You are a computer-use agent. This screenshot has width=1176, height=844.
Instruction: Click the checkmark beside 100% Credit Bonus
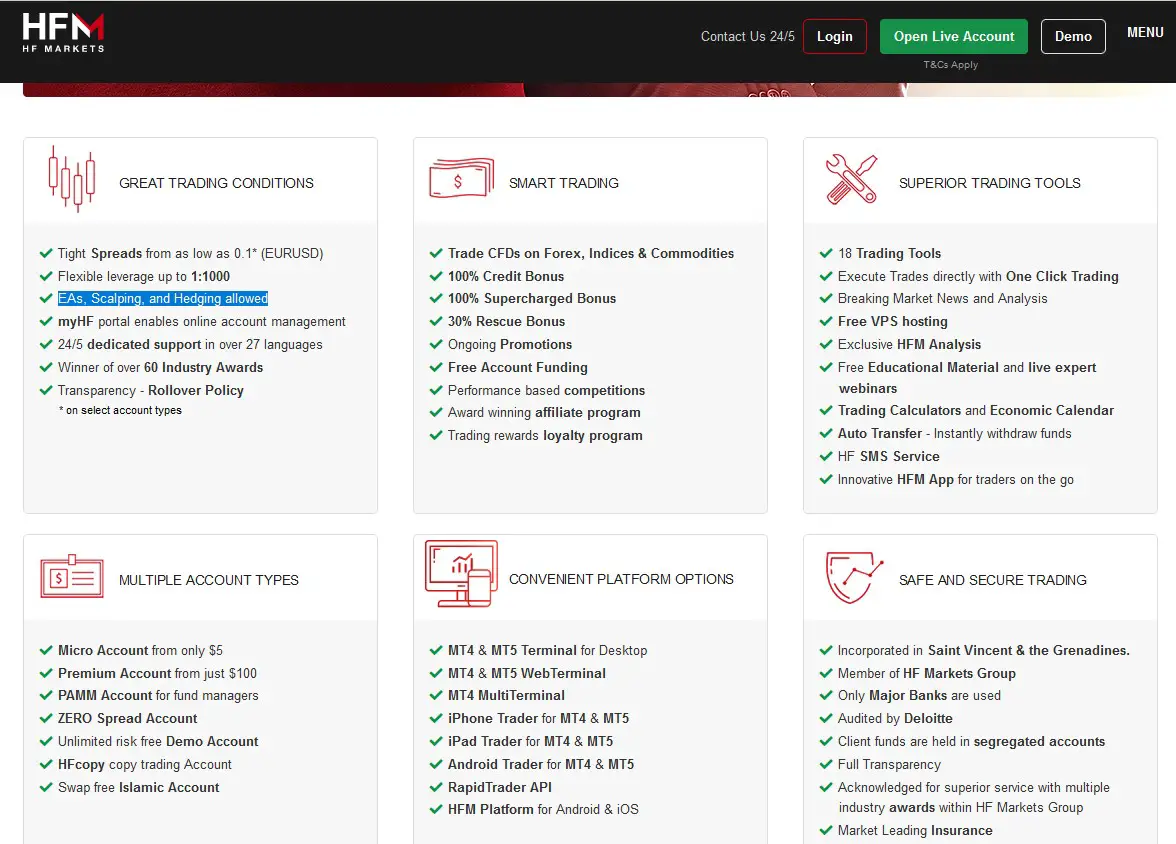coord(436,276)
